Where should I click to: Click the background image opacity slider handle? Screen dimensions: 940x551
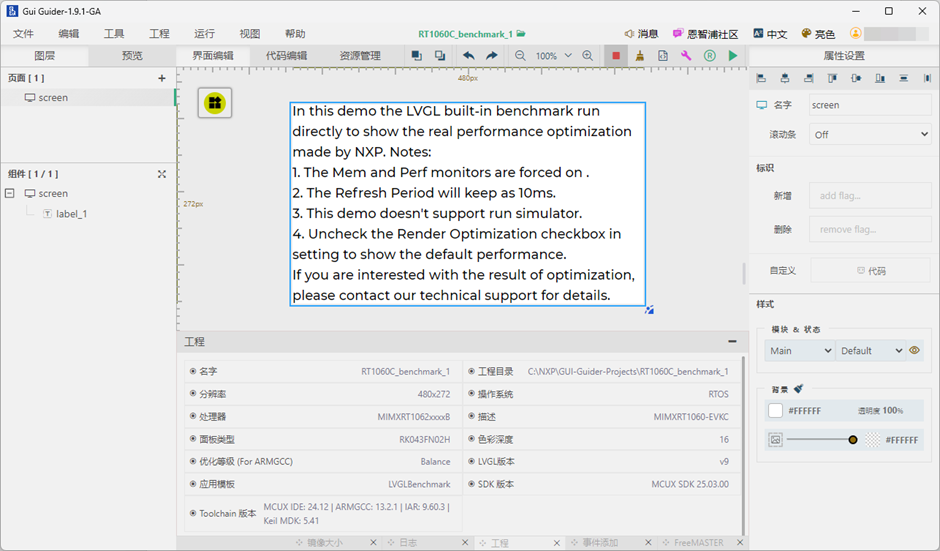tap(852, 439)
